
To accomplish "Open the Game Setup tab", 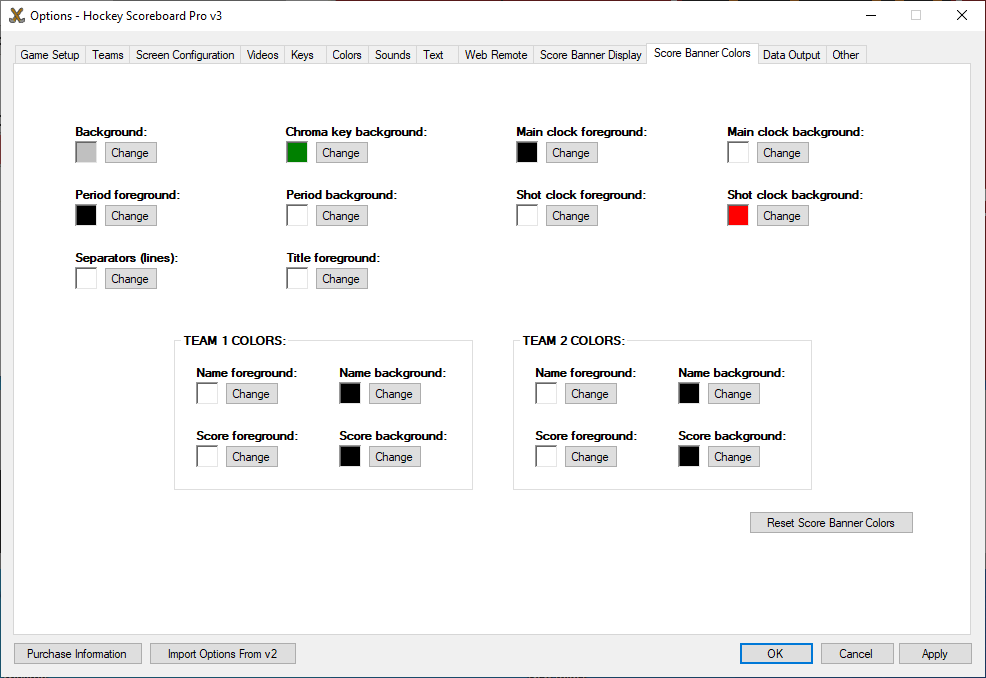I will (50, 55).
